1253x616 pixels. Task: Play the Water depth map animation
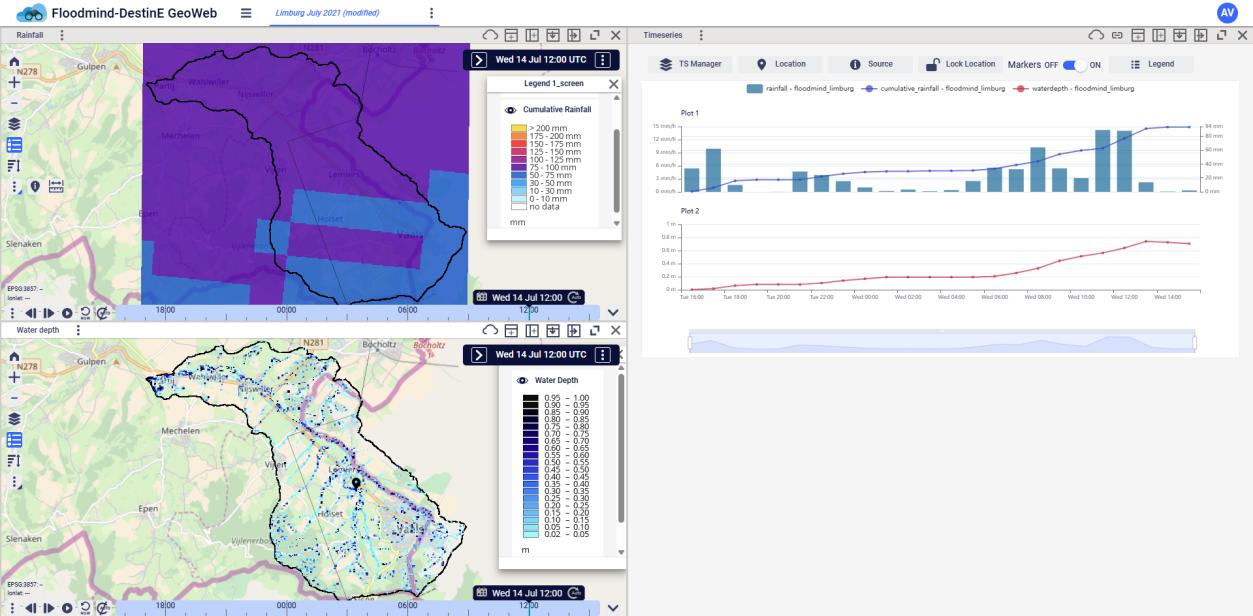coord(67,608)
